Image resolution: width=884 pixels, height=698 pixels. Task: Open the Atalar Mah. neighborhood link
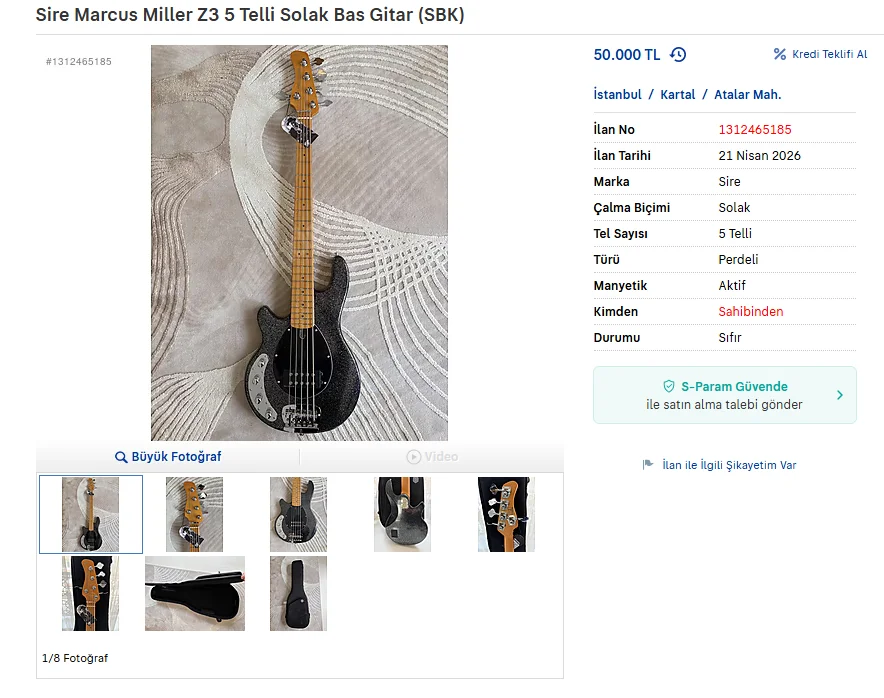pos(747,94)
